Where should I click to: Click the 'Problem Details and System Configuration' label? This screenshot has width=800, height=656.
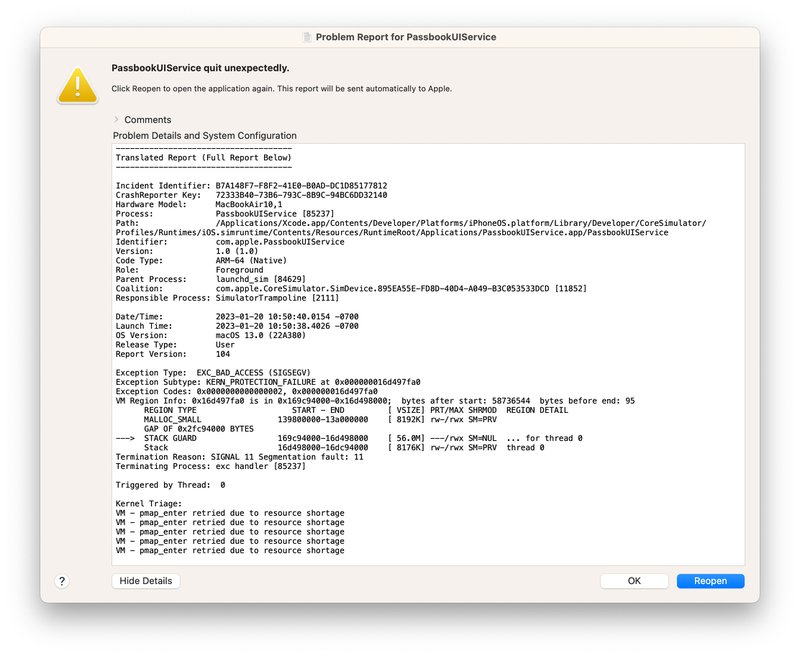pos(205,136)
